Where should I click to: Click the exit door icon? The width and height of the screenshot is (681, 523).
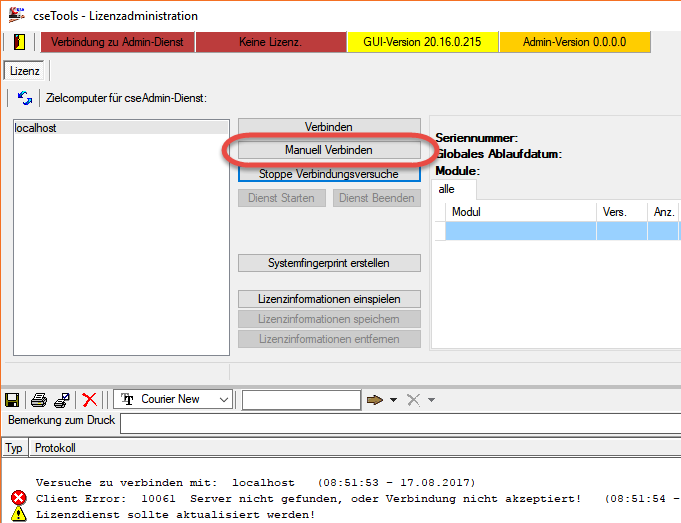(x=19, y=42)
